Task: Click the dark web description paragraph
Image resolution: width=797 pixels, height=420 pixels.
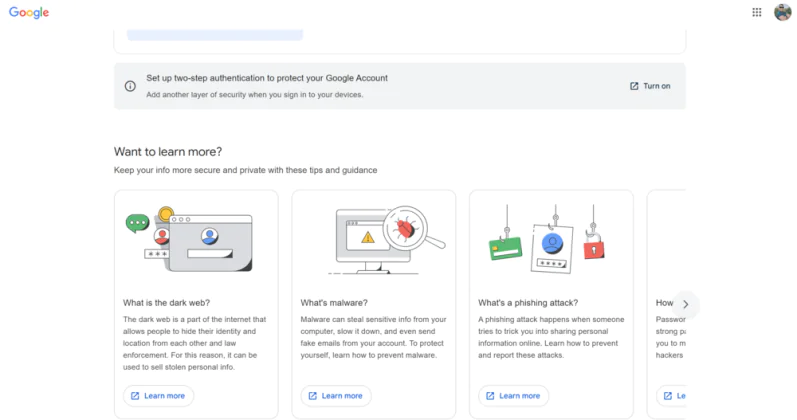Action: point(194,343)
